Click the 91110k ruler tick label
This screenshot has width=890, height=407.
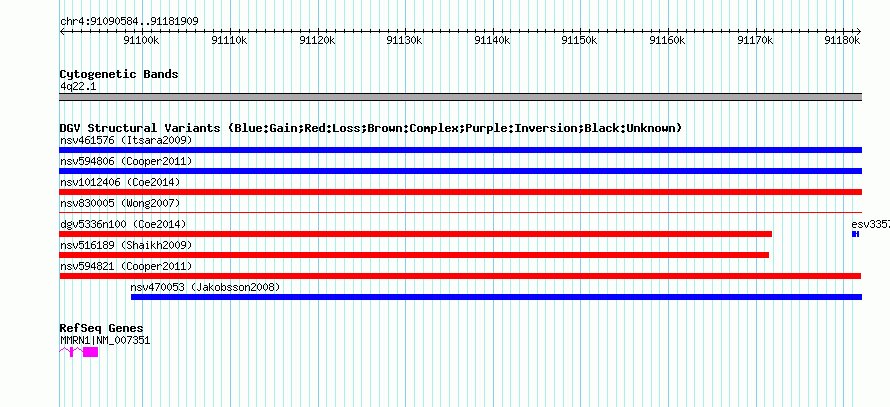(x=229, y=40)
